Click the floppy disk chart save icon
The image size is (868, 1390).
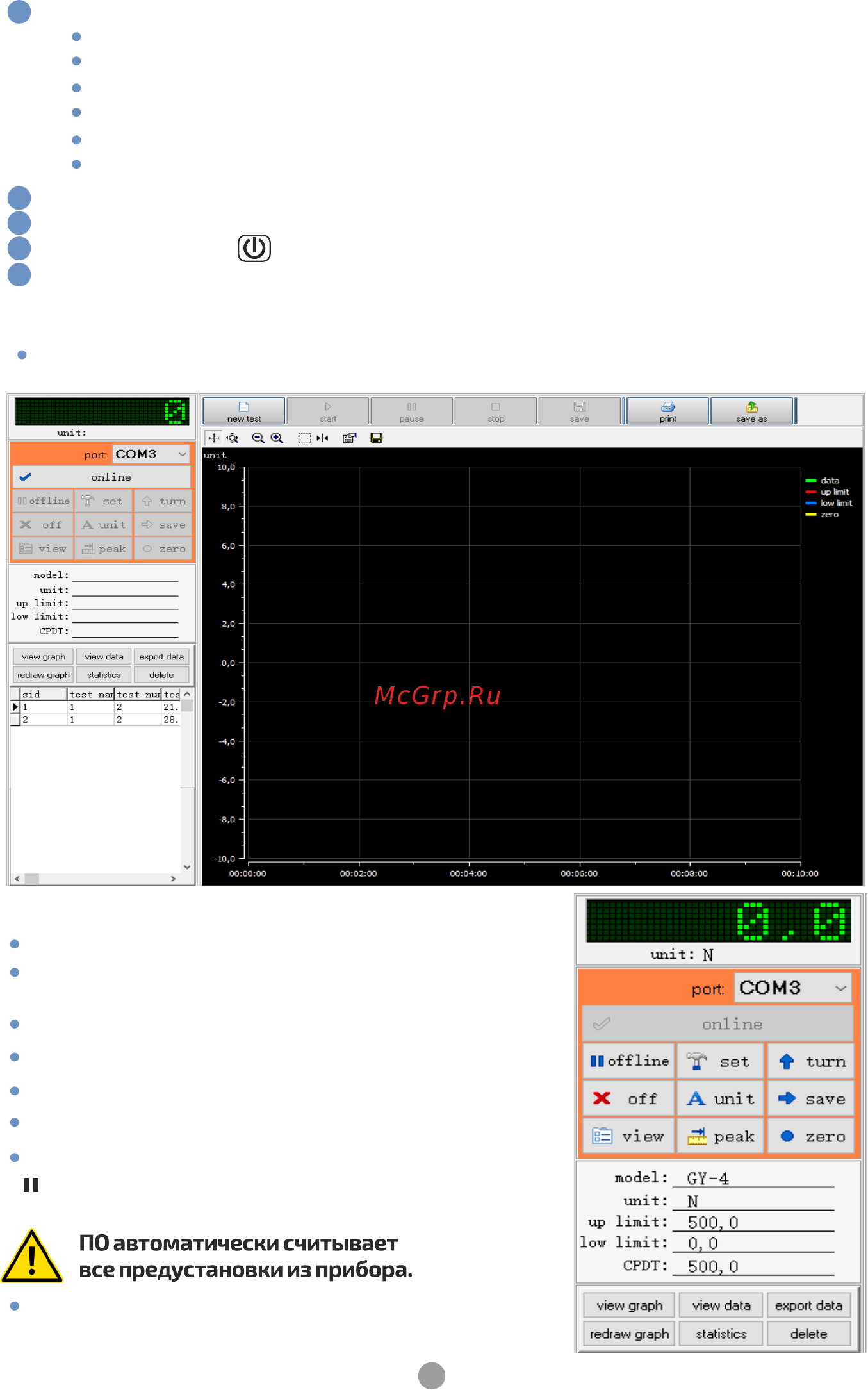377,438
